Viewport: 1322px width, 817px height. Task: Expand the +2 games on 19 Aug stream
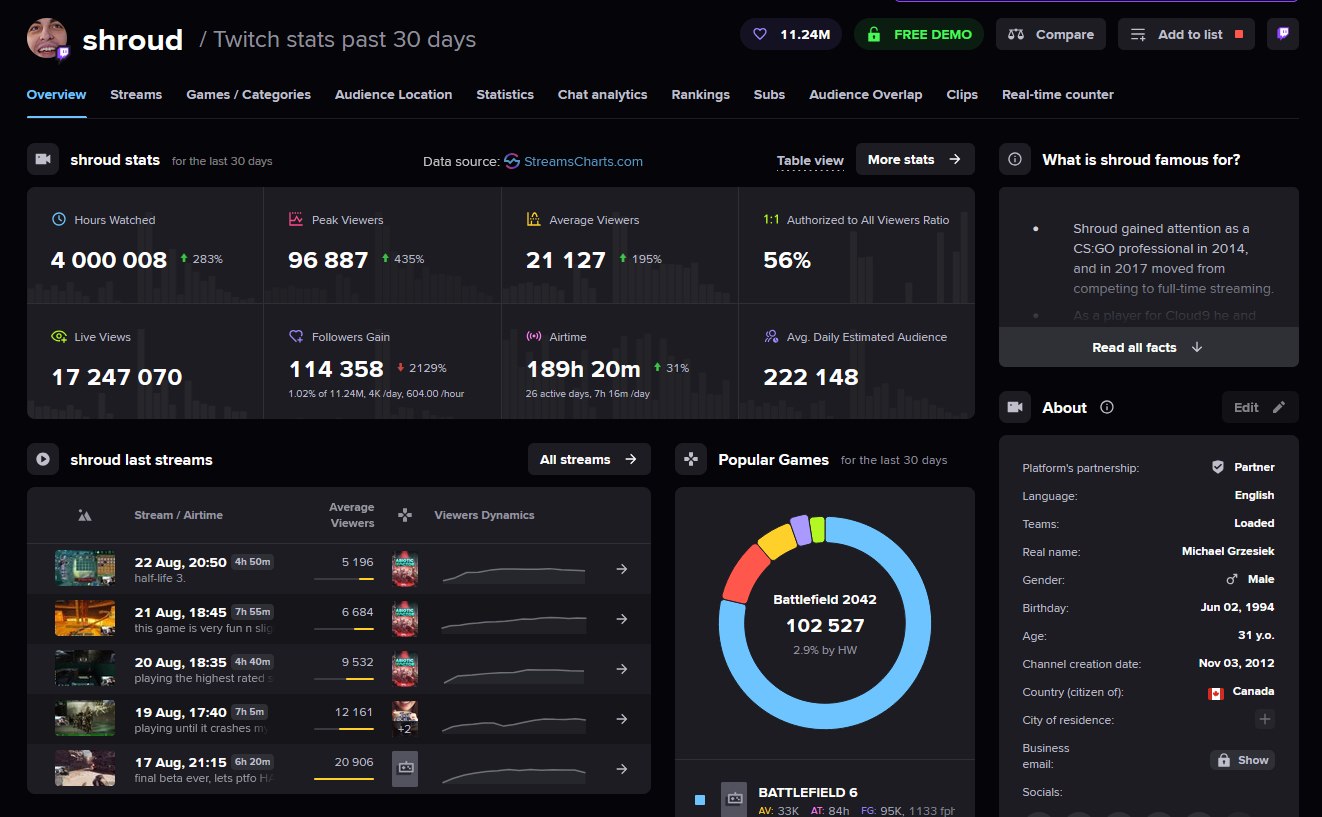tap(405, 729)
